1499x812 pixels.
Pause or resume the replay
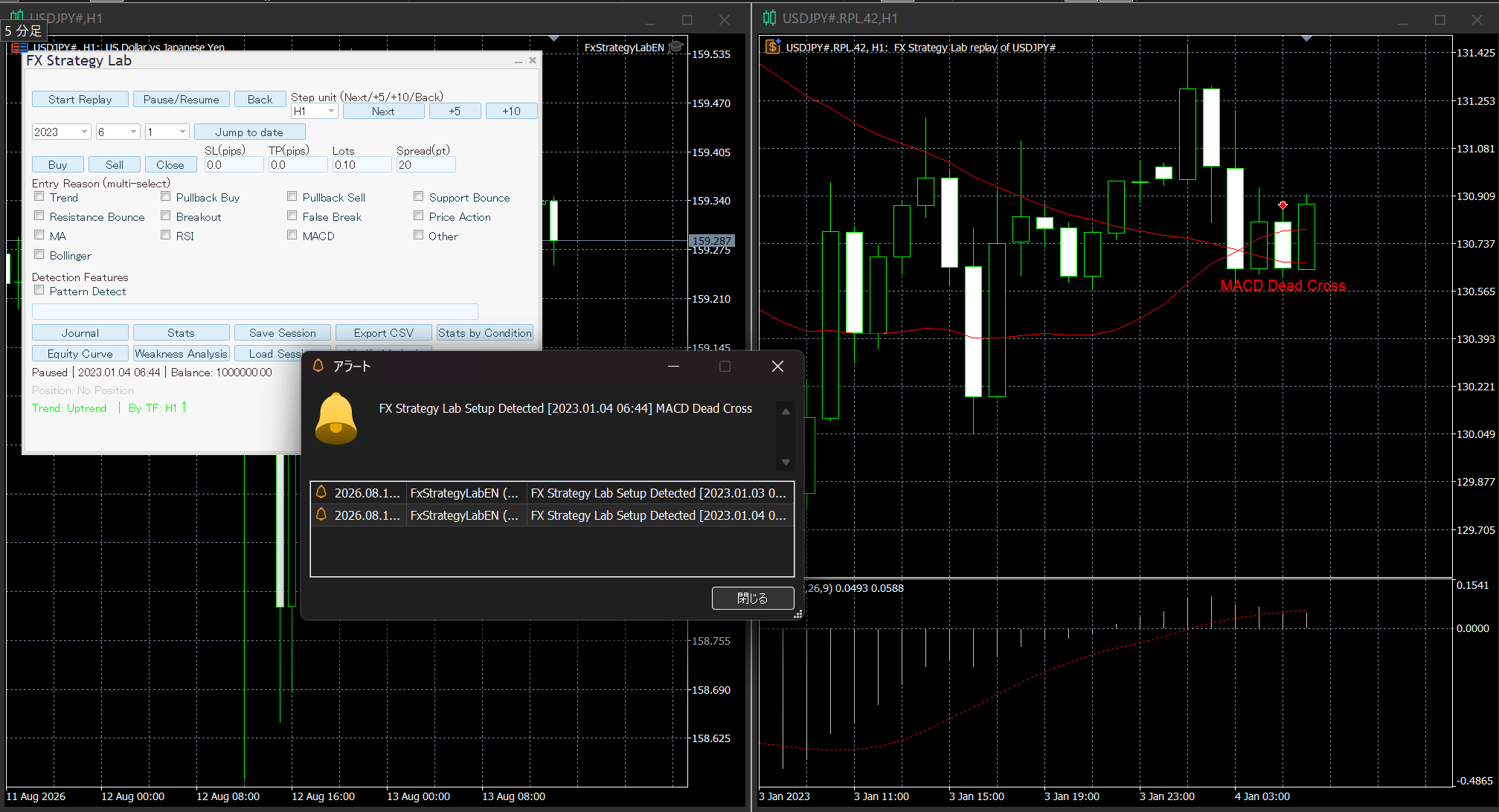pyautogui.click(x=182, y=100)
